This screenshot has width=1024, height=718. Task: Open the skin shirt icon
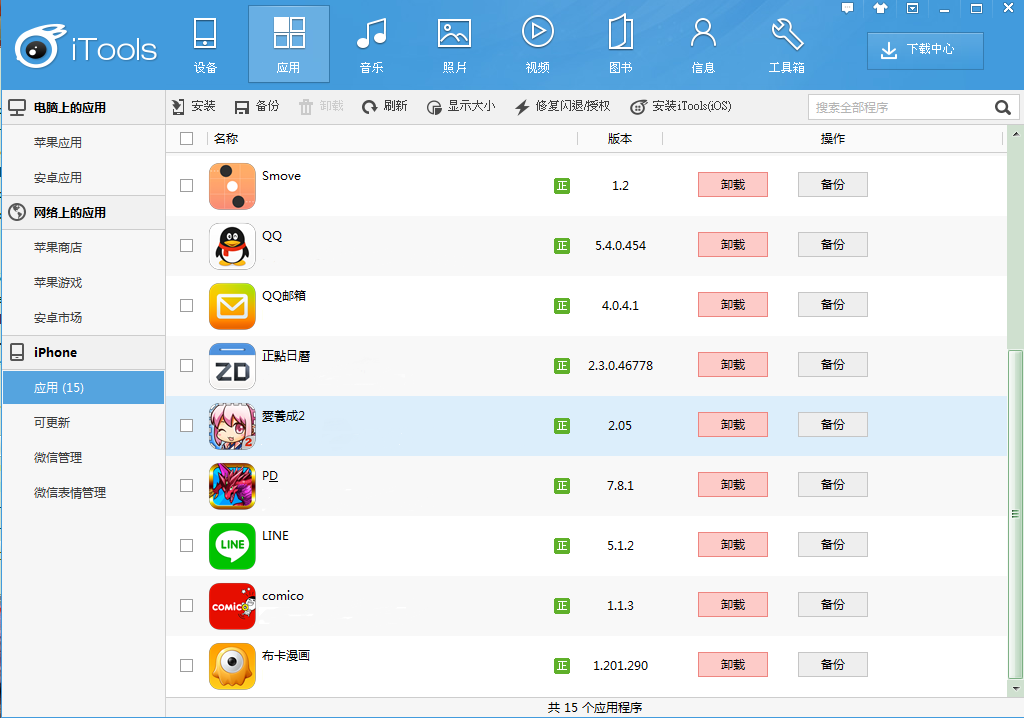(x=880, y=8)
